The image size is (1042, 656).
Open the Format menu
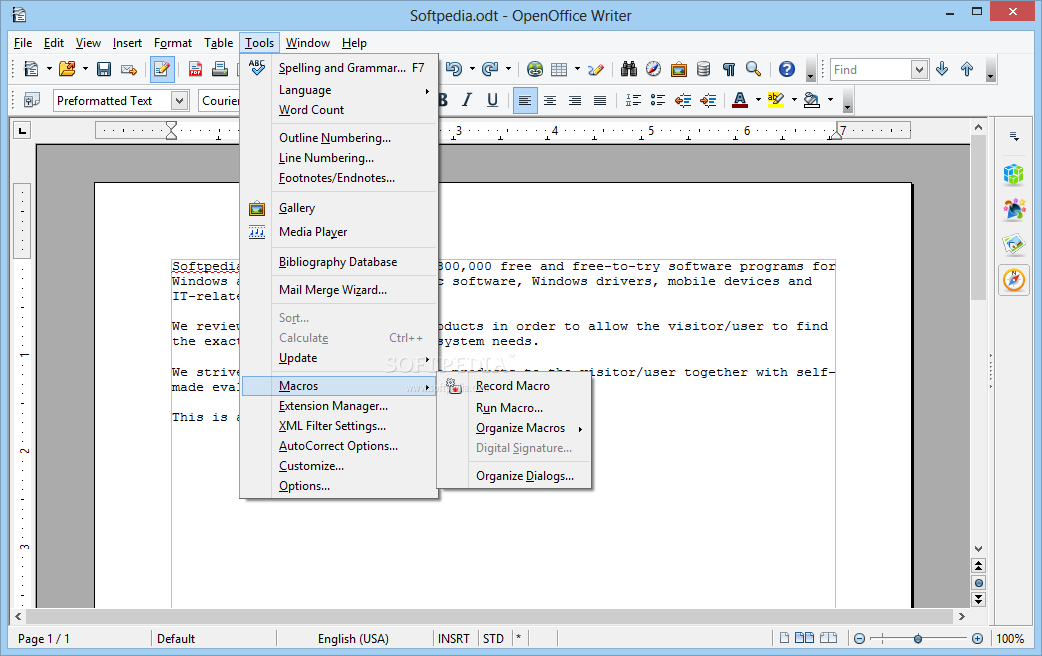173,43
